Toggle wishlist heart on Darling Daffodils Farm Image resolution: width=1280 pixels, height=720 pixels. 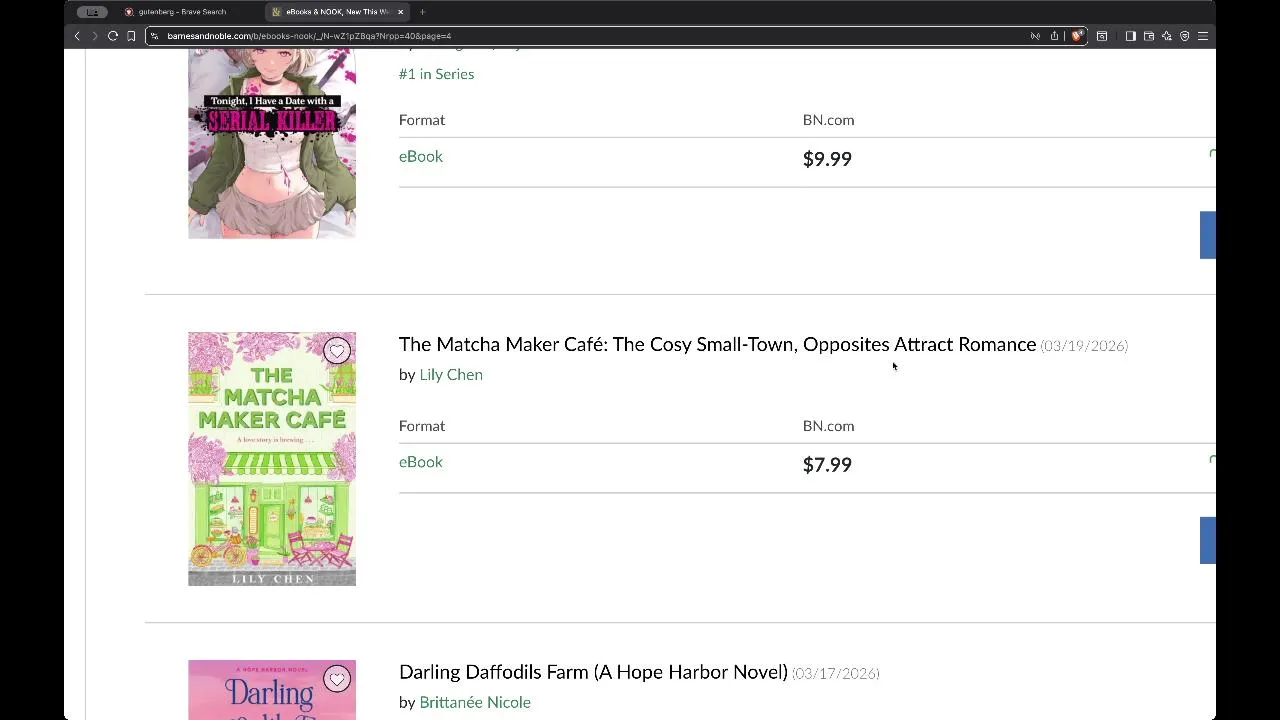pyautogui.click(x=337, y=679)
